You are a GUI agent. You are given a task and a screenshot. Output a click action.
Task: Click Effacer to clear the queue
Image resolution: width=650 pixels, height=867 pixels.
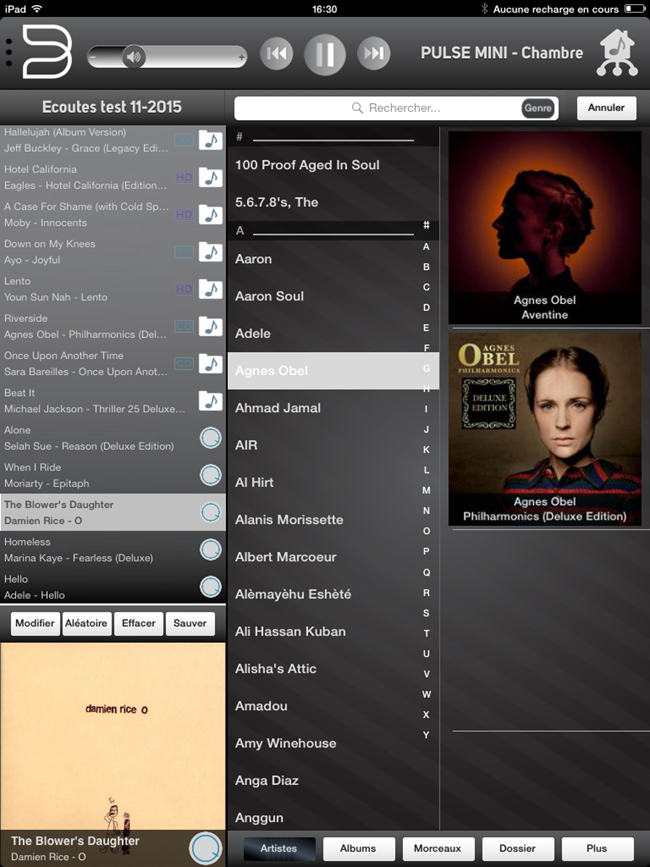click(x=138, y=624)
